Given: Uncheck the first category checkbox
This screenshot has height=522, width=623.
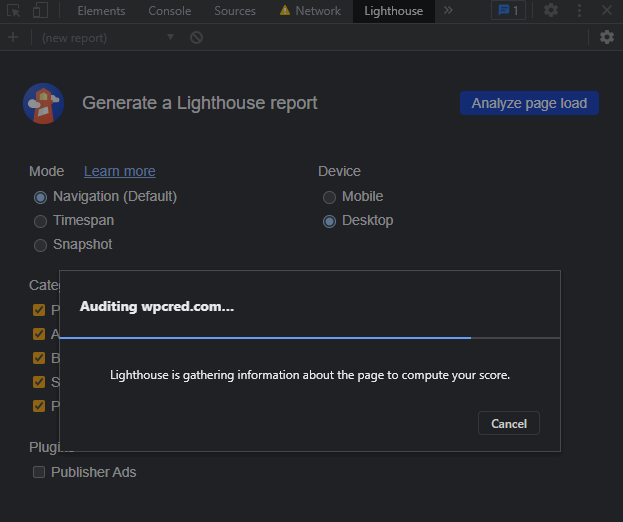Looking at the screenshot, I should coord(39,310).
